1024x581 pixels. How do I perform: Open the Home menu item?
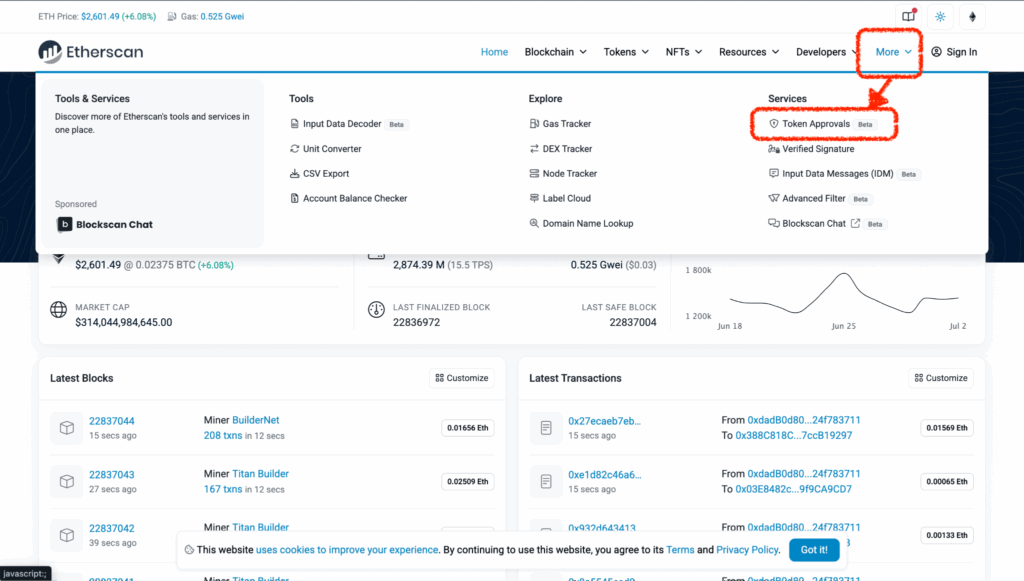494,52
